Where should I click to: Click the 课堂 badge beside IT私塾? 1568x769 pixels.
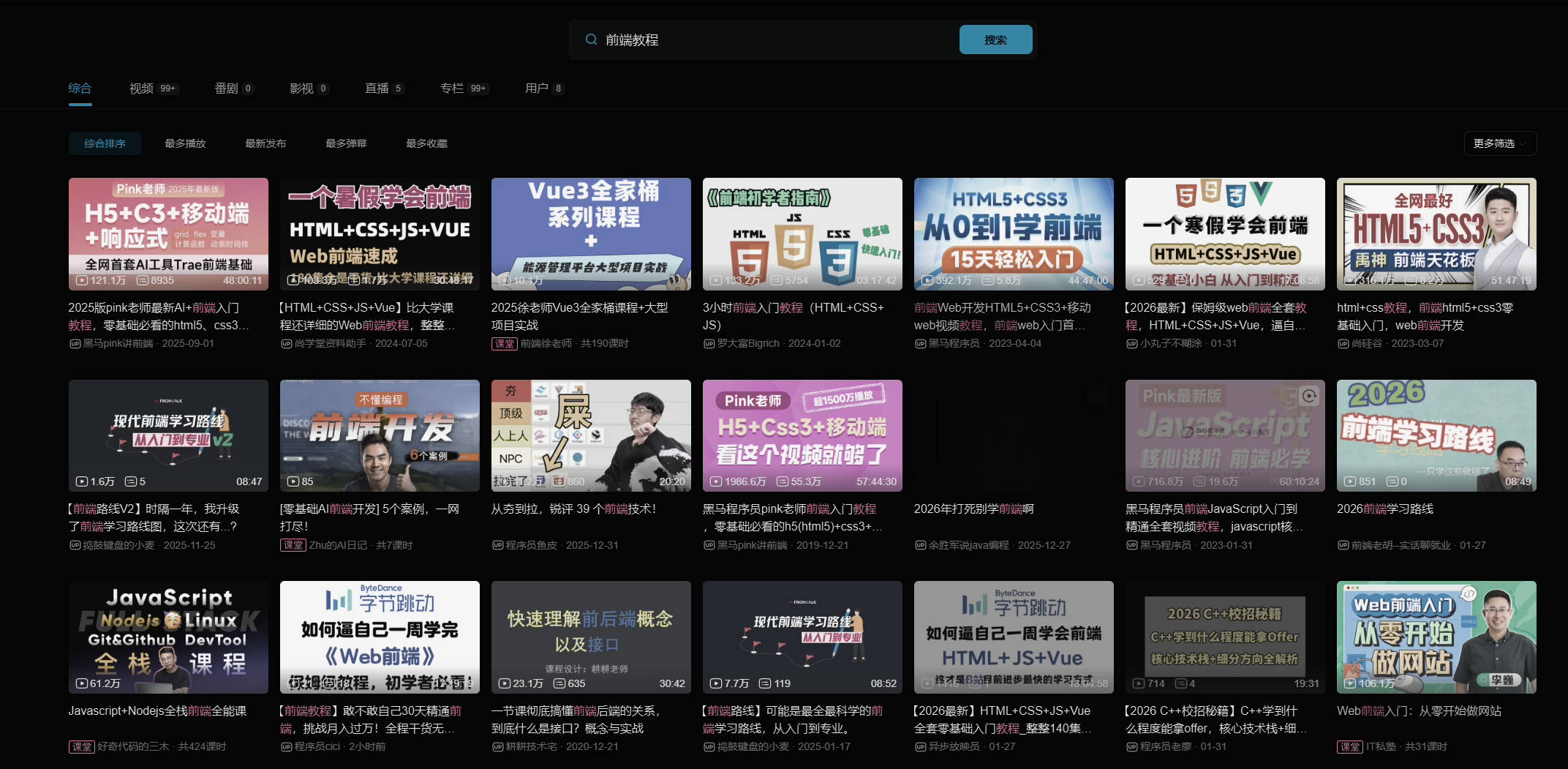tap(1349, 747)
